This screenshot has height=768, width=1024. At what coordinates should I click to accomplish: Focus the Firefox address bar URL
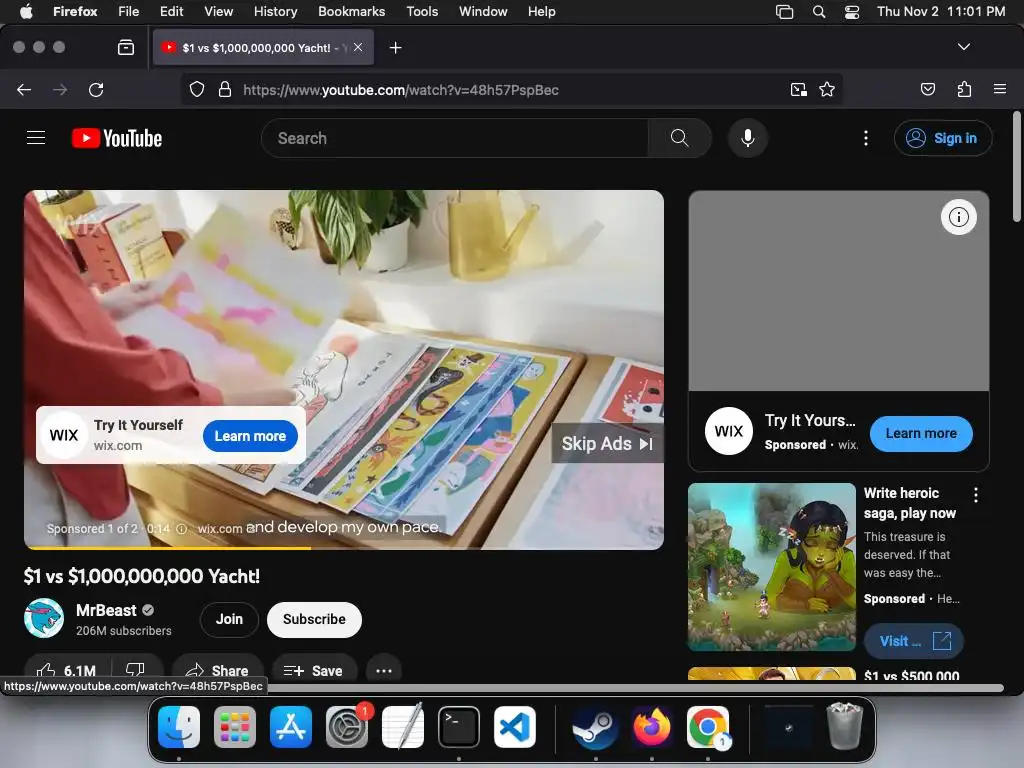(400, 89)
